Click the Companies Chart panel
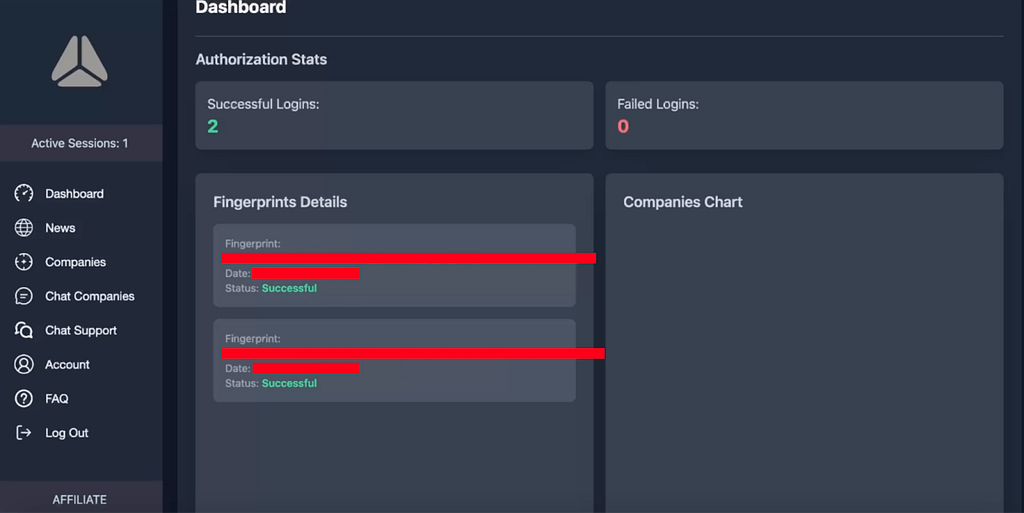This screenshot has height=513, width=1024. [804, 343]
